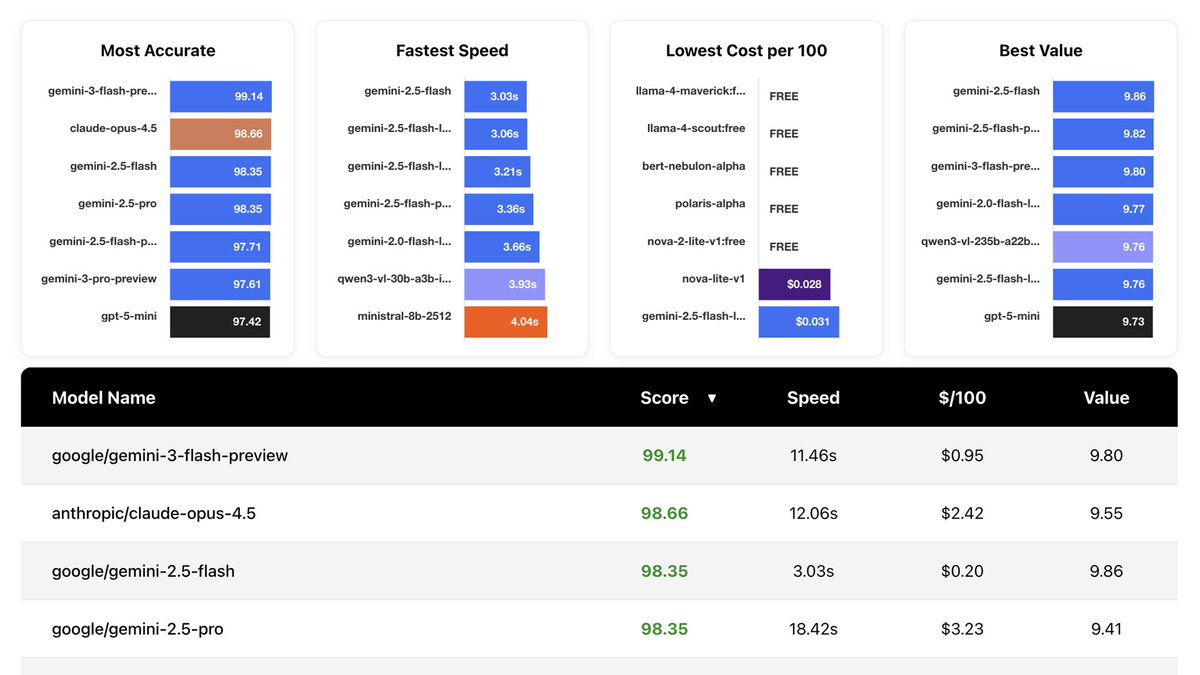
Task: Sort the table by Speed column
Action: 813,398
